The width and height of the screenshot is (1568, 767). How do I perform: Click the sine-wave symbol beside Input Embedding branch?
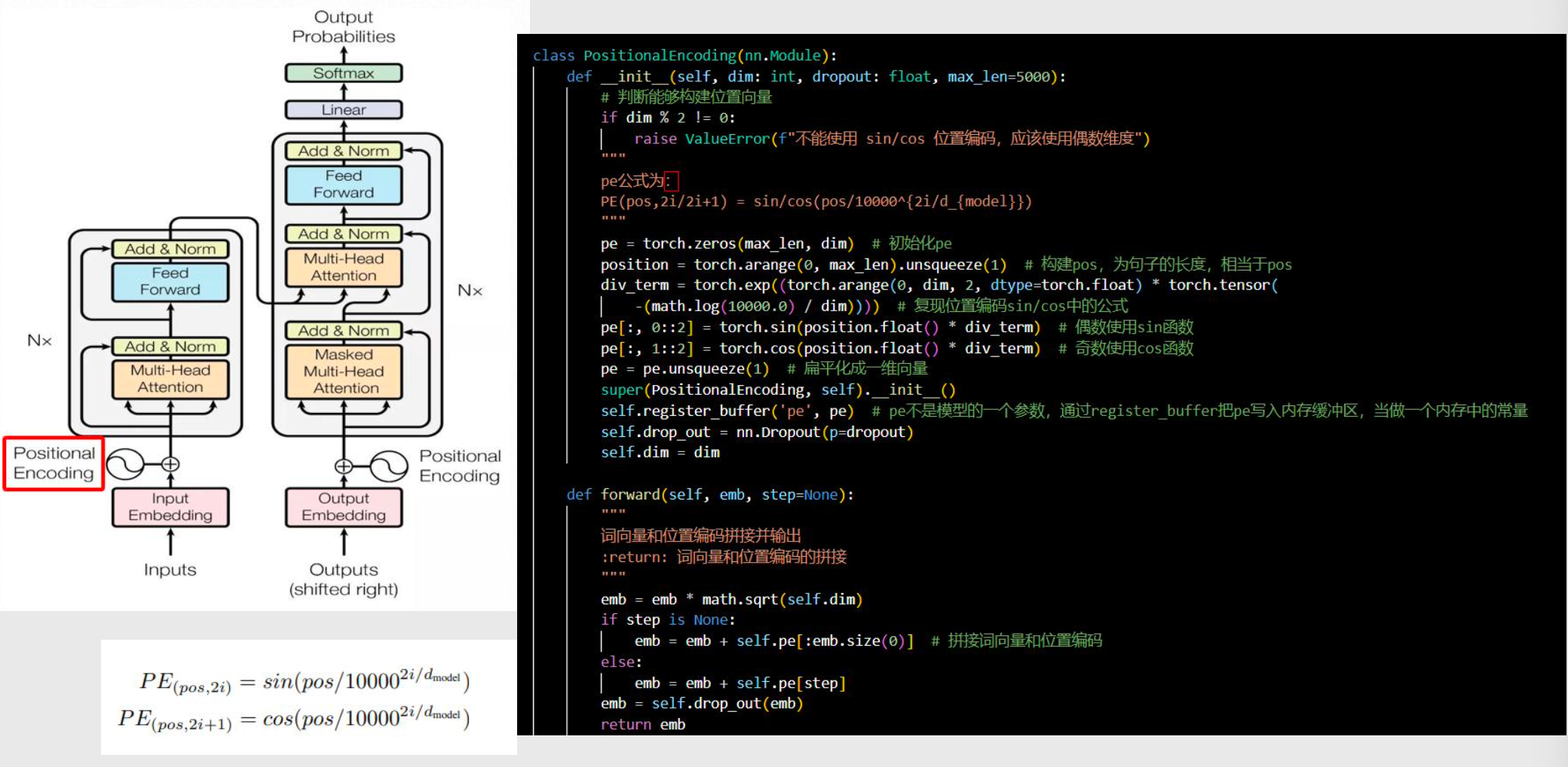124,464
